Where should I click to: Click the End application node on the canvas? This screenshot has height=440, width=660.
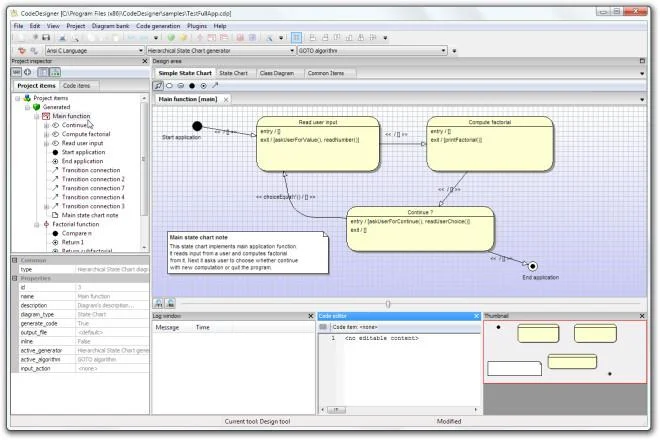(533, 266)
